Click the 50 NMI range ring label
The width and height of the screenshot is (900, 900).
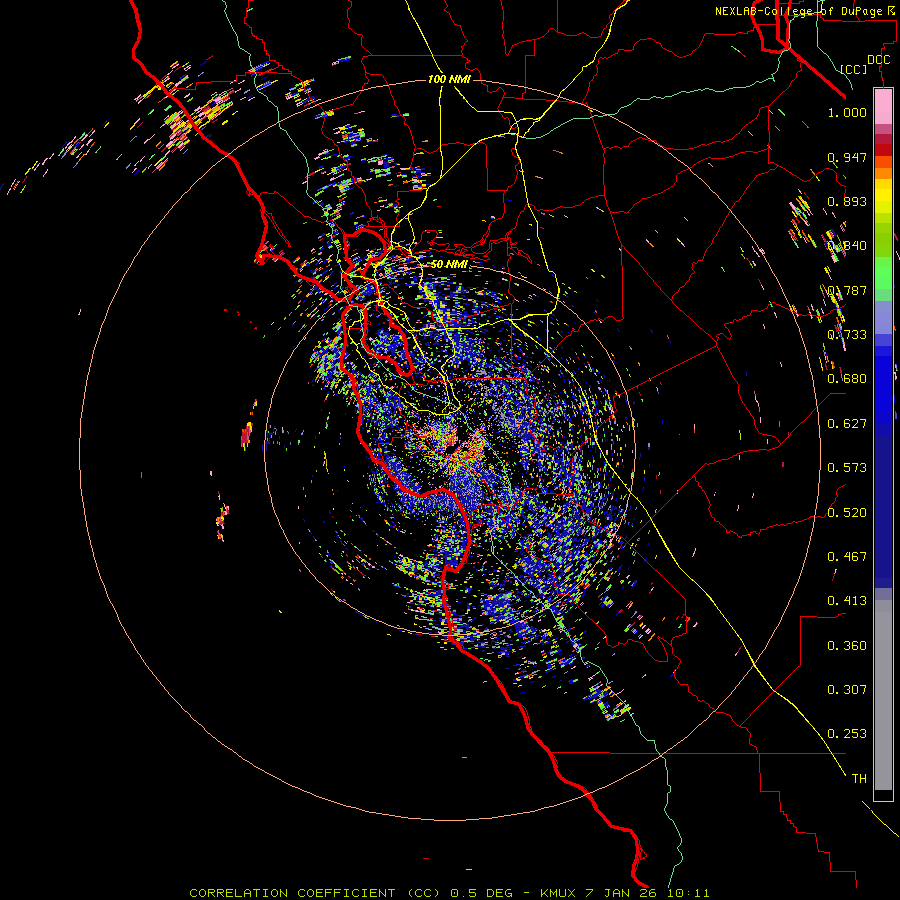point(449,264)
